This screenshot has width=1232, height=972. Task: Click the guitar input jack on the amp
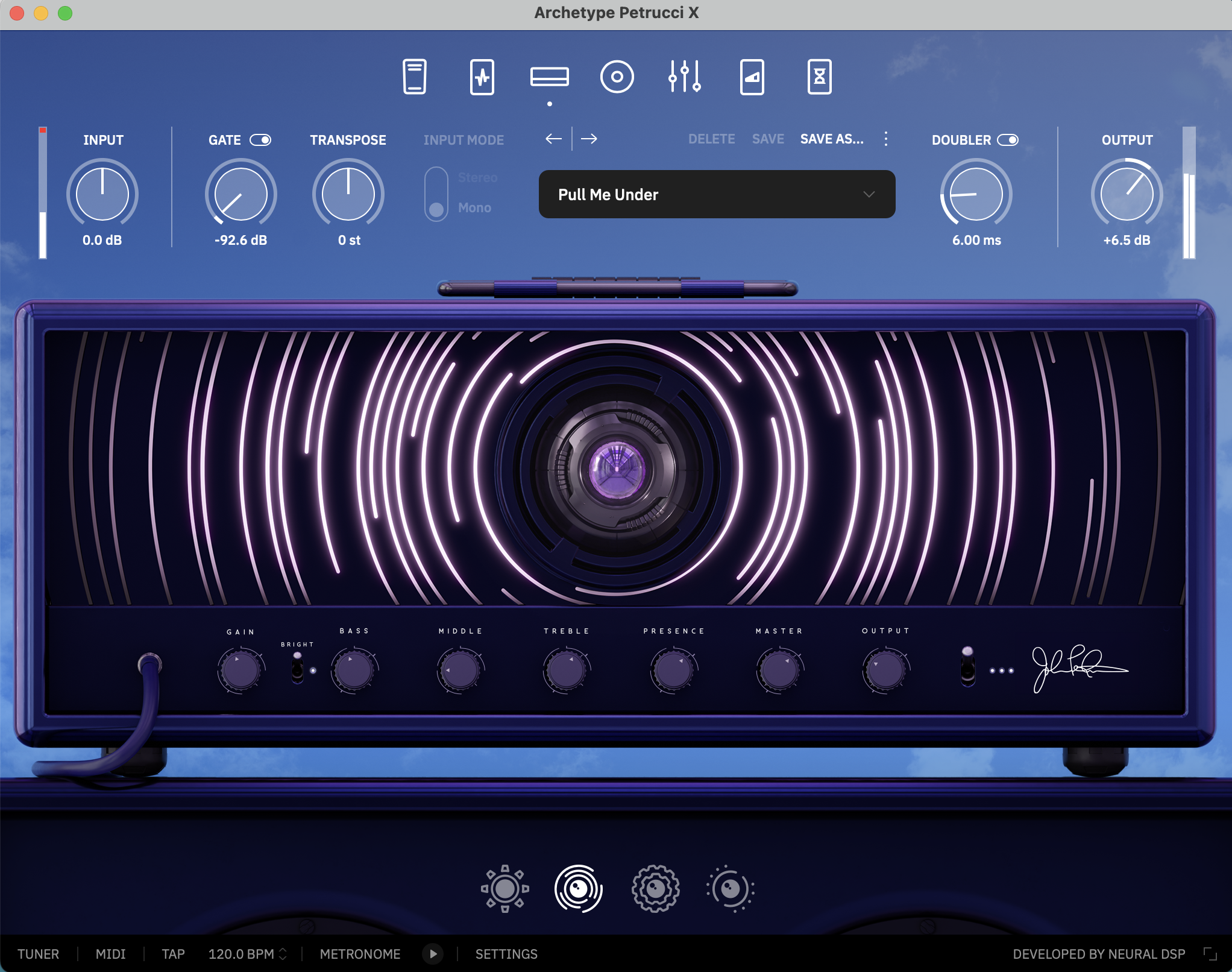[149, 664]
